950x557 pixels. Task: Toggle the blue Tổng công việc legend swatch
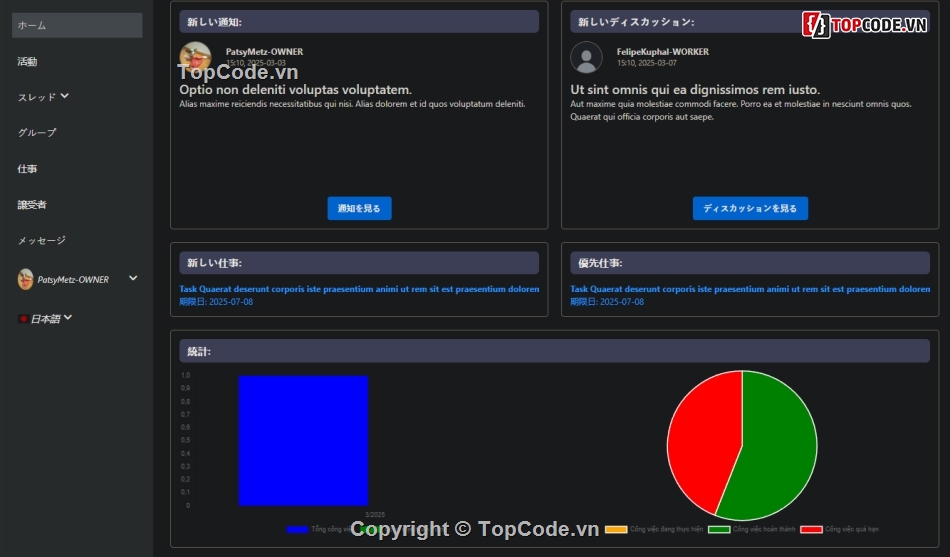297,530
